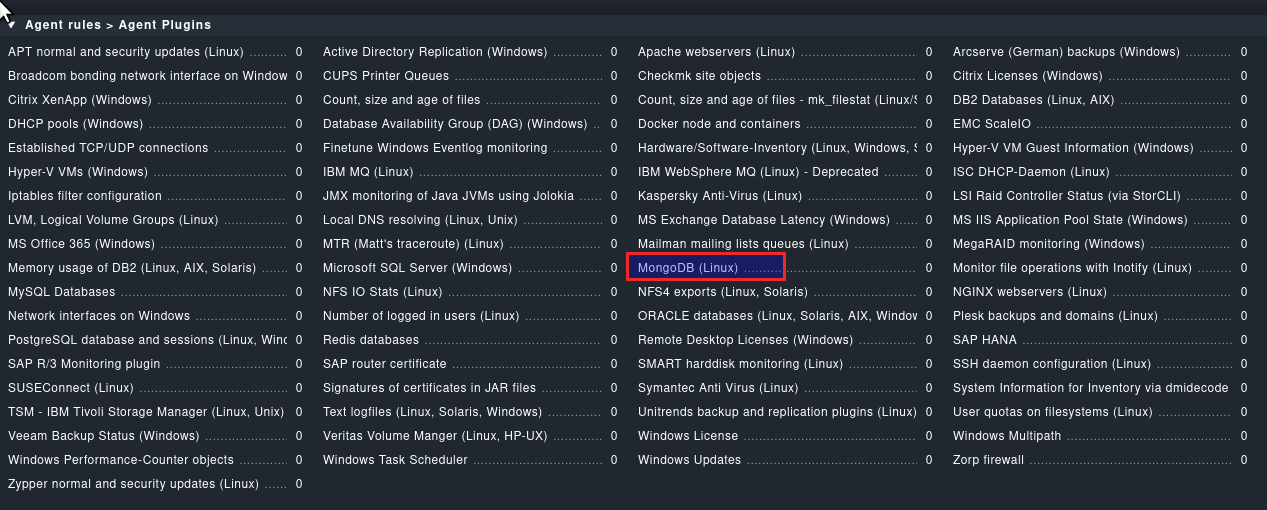Select Windows Task Scheduler rule
1267x510 pixels.
(395, 460)
